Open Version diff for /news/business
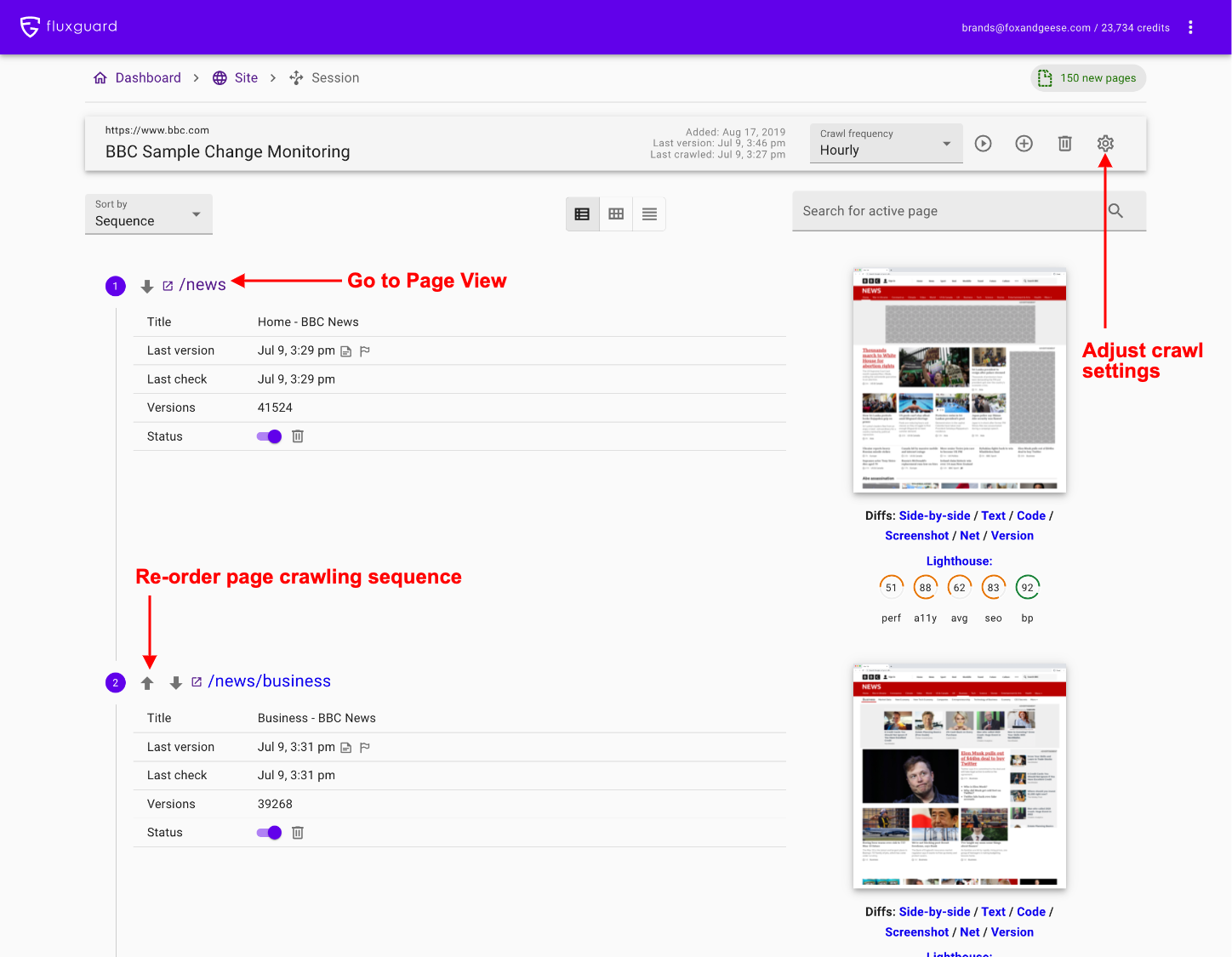 [1012, 932]
